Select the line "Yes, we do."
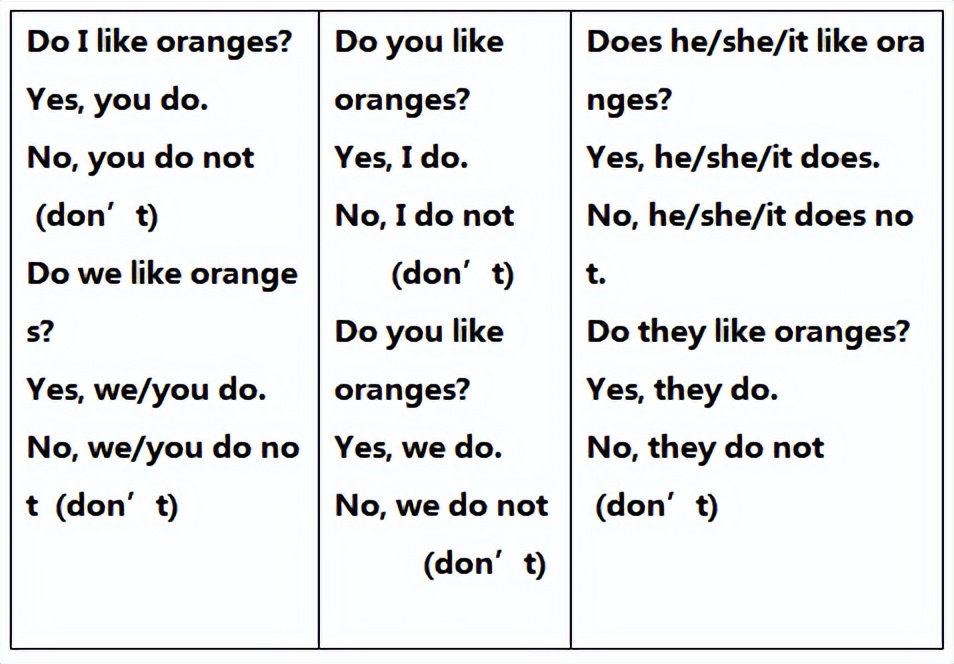 coord(418,448)
